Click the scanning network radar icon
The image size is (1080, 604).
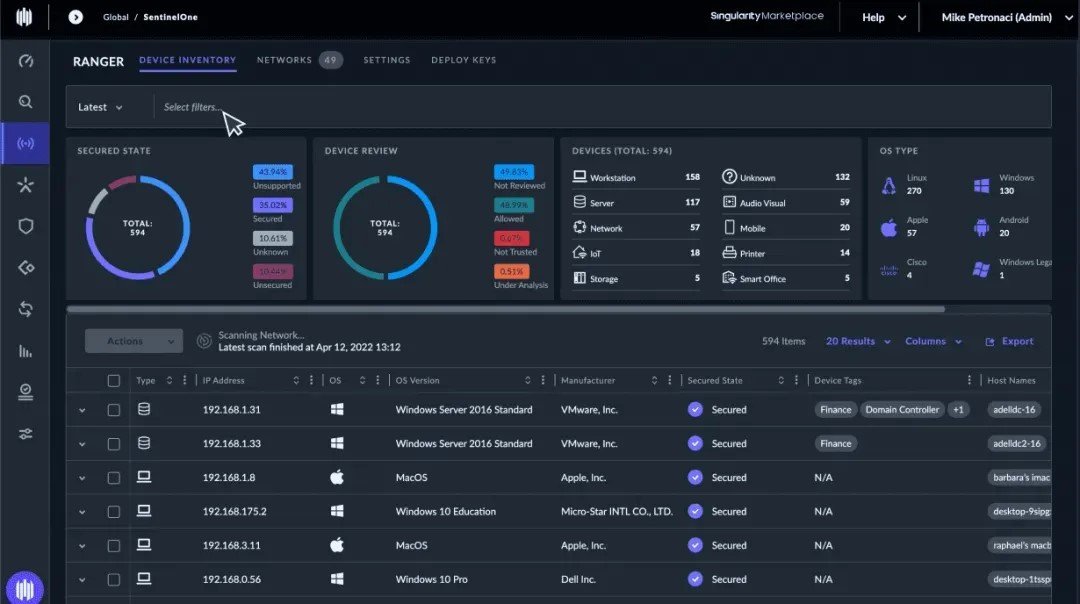coord(204,341)
